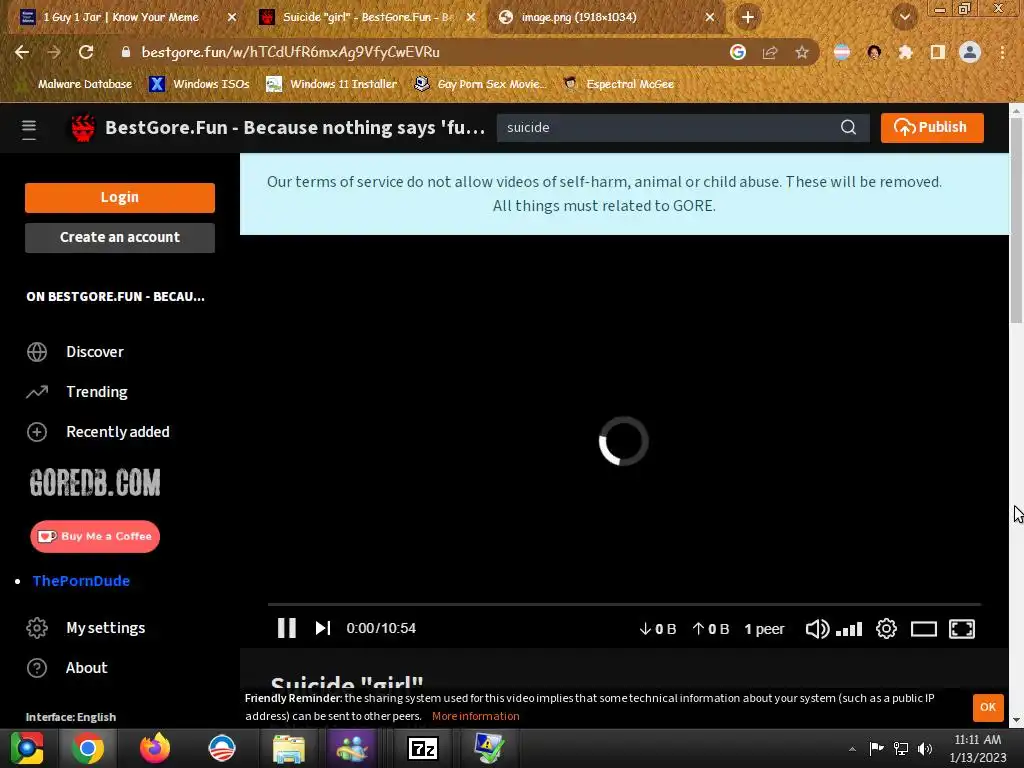1024x768 pixels.
Task: Toggle theater mode in player
Action: 923,629
